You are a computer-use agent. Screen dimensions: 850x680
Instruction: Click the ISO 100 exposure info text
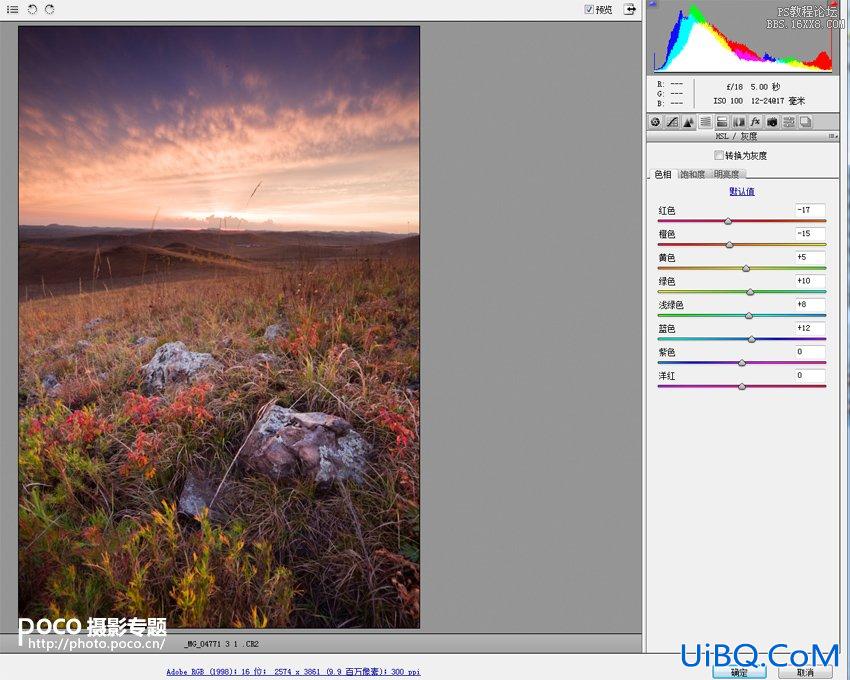pos(727,101)
